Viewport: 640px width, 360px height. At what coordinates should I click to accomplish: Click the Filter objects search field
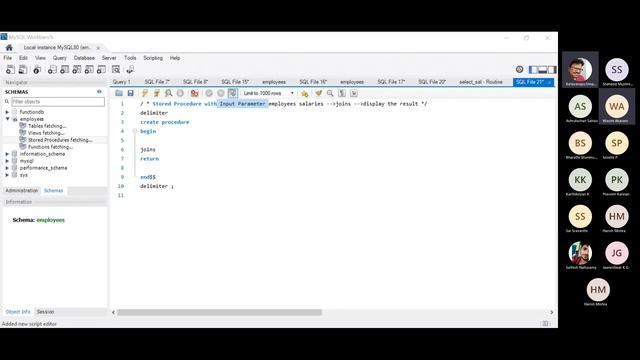pyautogui.click(x=58, y=102)
